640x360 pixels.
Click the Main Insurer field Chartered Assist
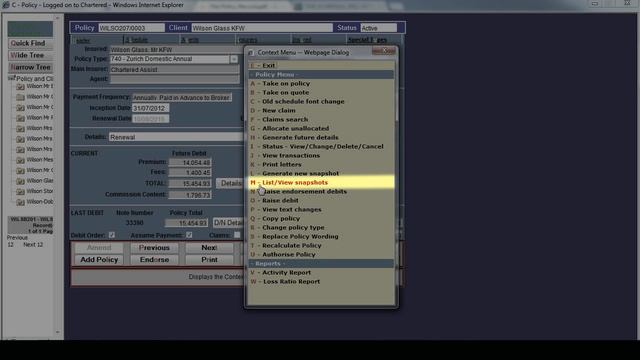pos(174,70)
